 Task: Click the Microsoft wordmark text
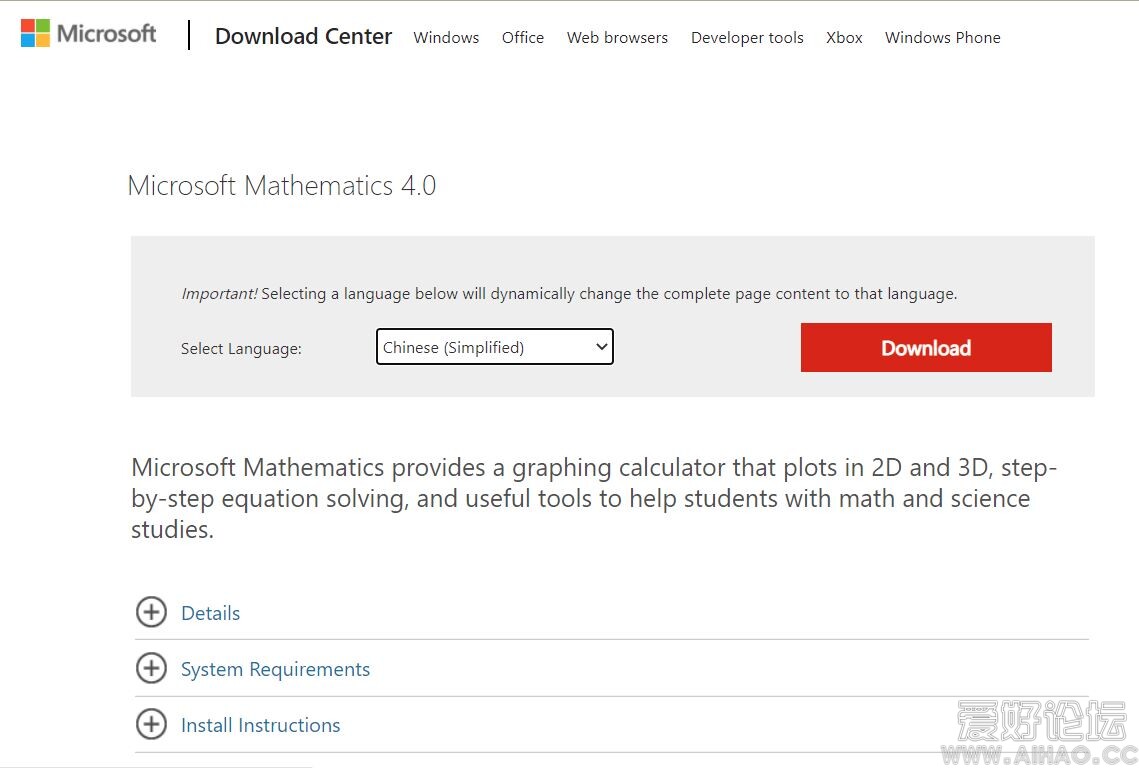tap(107, 34)
